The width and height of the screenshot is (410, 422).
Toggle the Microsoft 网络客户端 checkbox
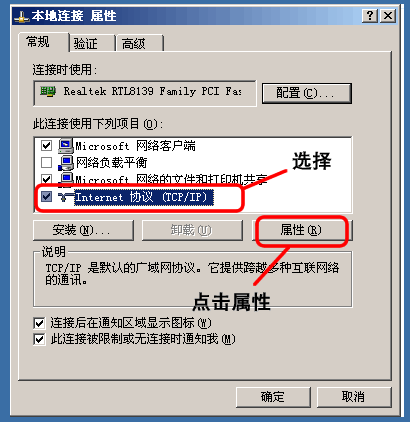[46, 146]
